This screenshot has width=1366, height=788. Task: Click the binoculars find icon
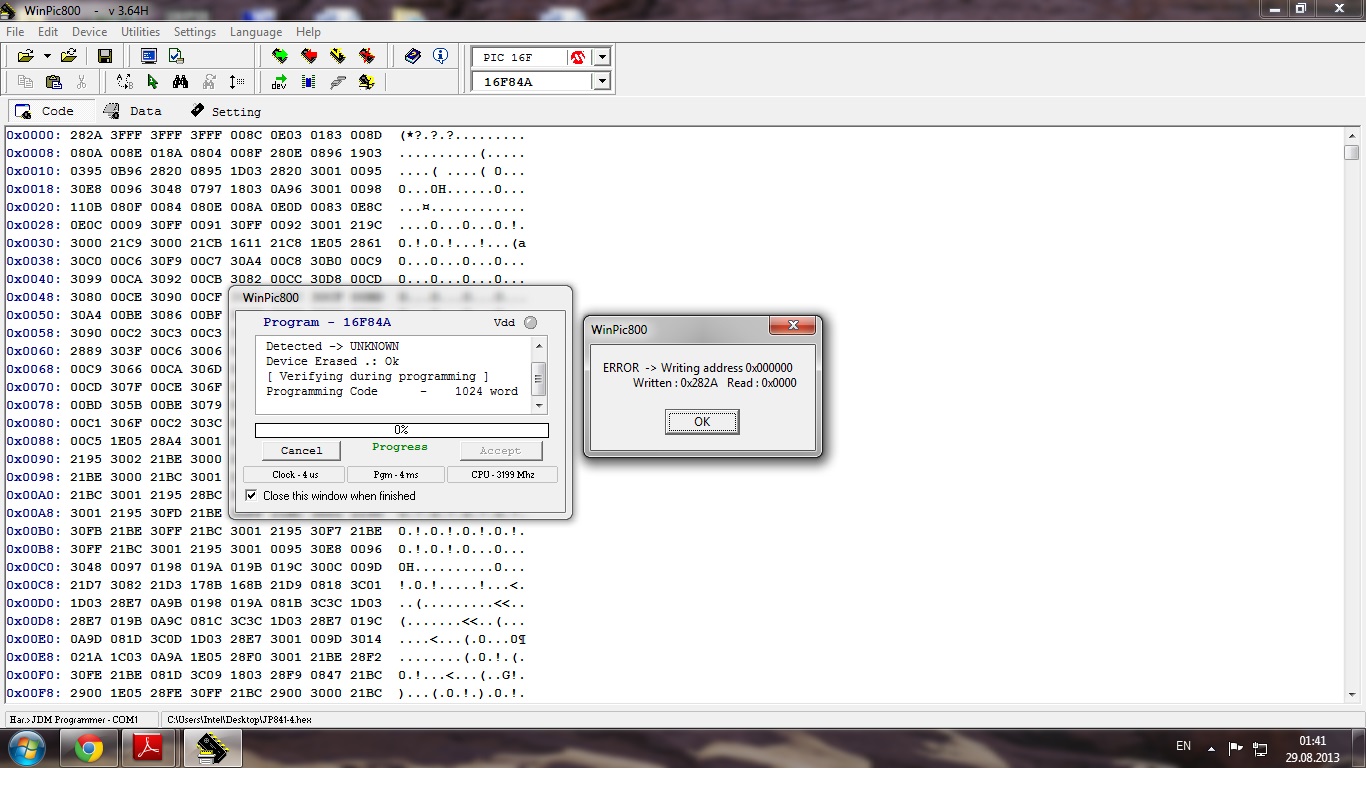pyautogui.click(x=180, y=82)
